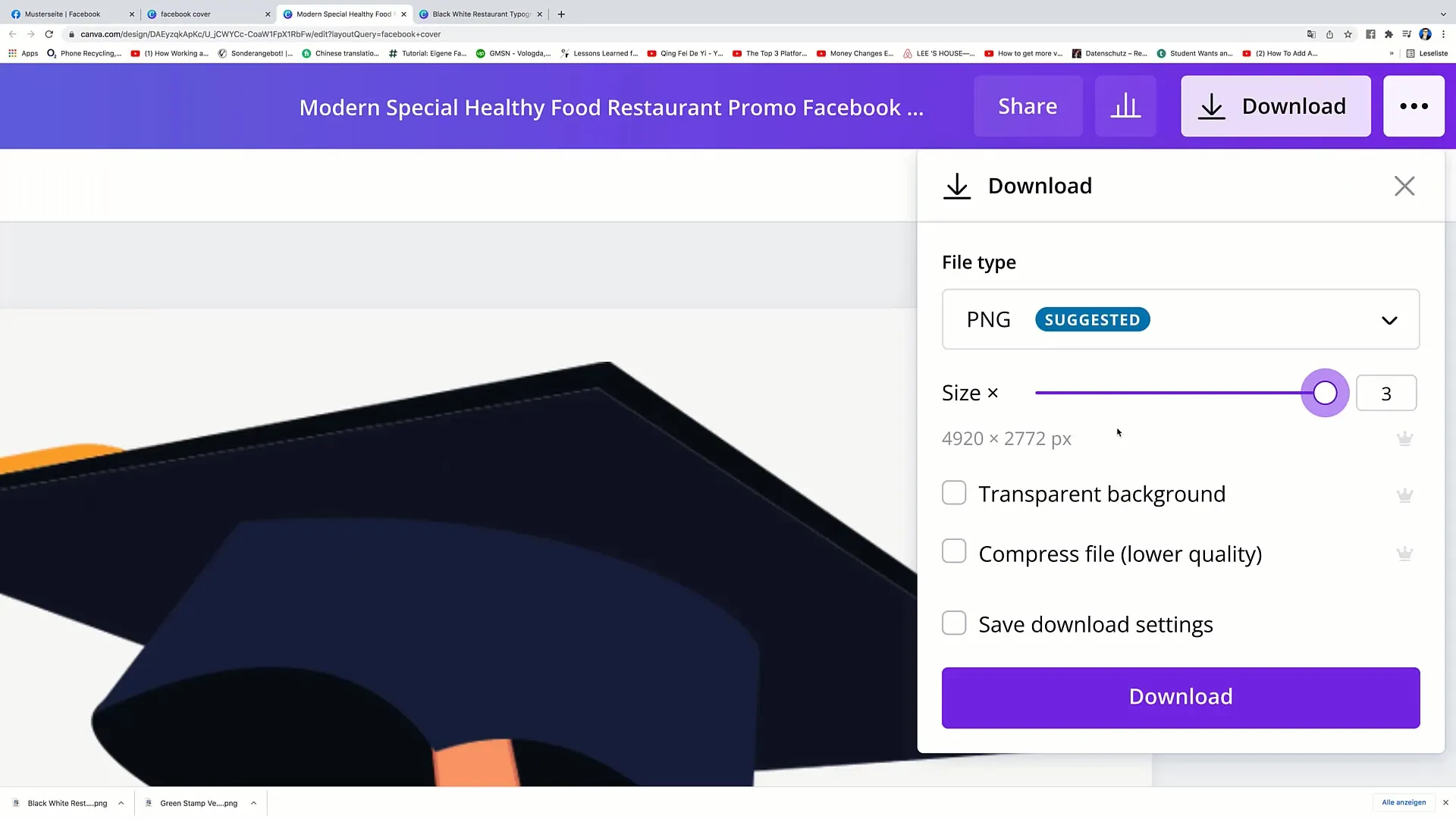Open the PNG file type dropdown

[1181, 319]
